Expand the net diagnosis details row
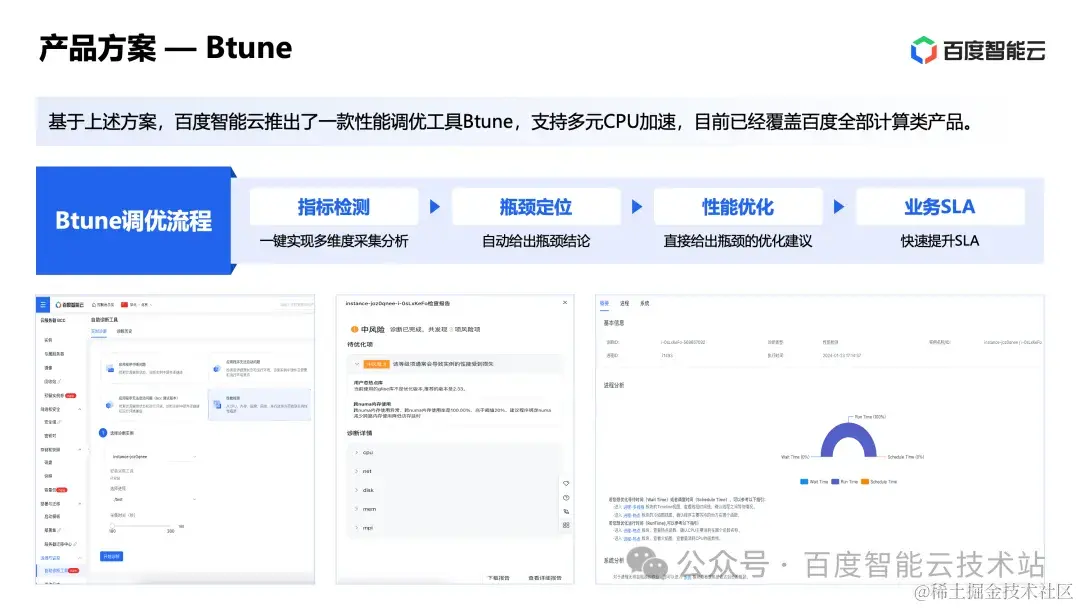 455,471
